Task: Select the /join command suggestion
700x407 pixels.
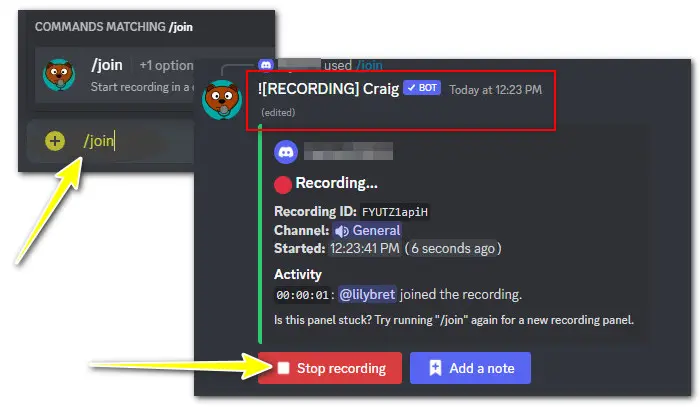Action: (x=115, y=75)
